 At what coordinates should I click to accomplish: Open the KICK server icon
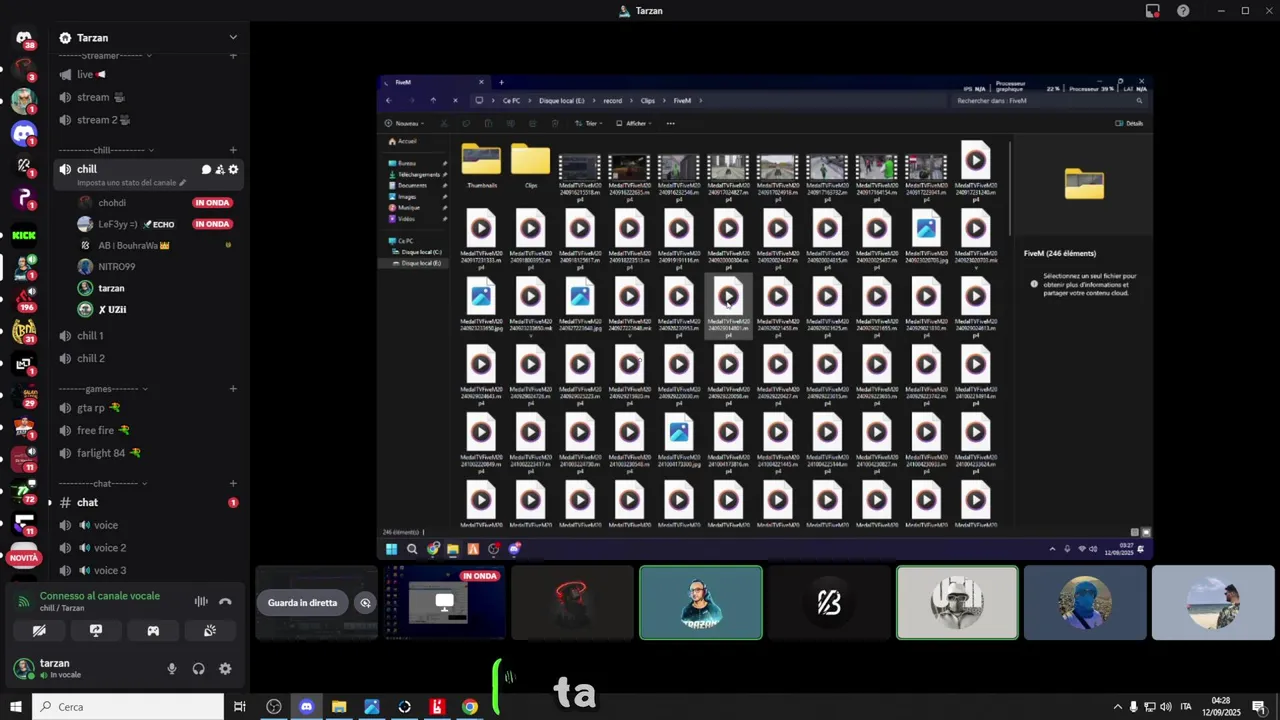[x=24, y=236]
